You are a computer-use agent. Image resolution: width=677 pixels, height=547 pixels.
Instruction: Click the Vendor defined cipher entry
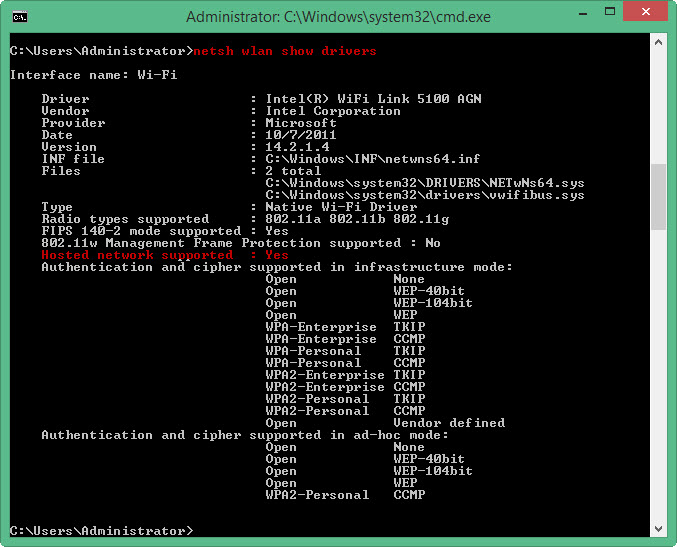[x=449, y=423]
